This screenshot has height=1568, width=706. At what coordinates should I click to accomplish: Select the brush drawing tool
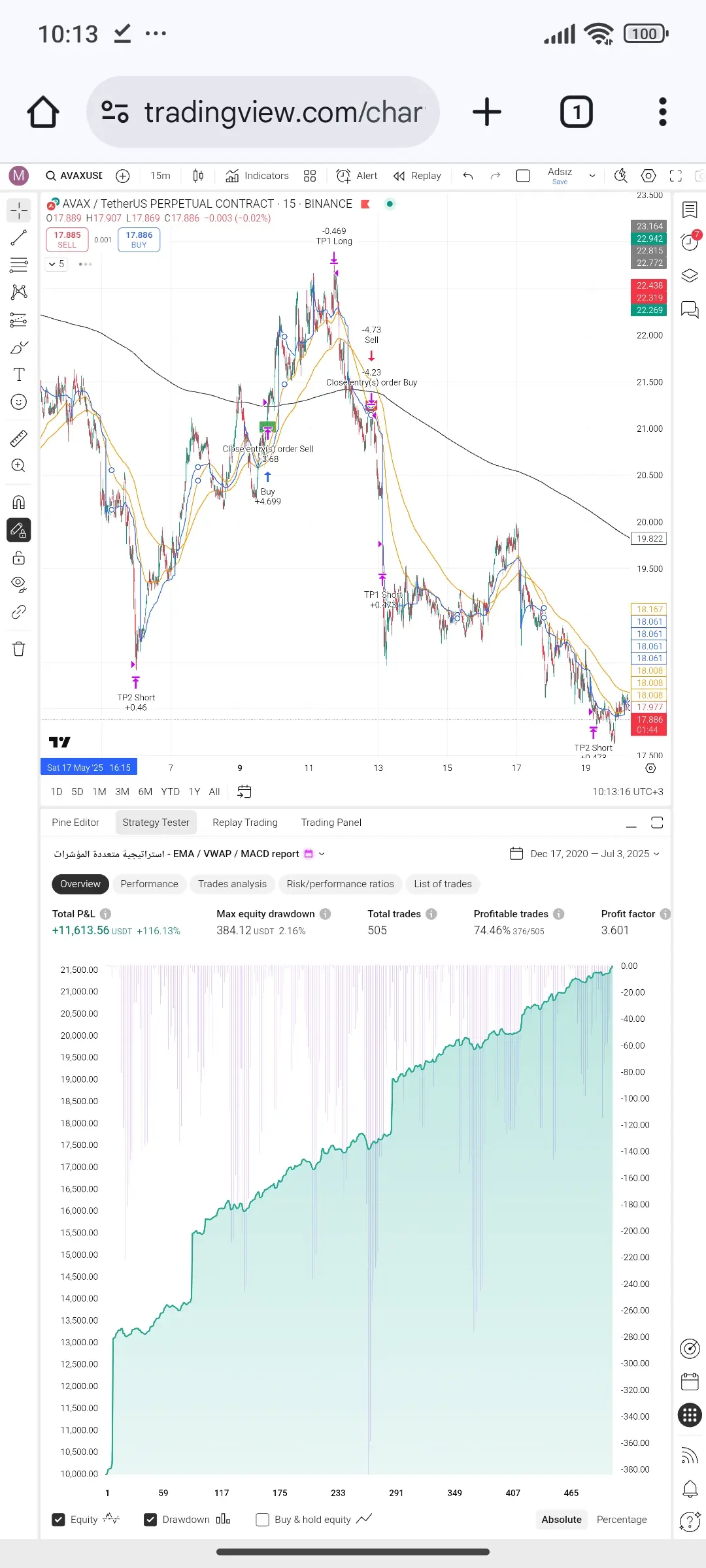point(19,347)
